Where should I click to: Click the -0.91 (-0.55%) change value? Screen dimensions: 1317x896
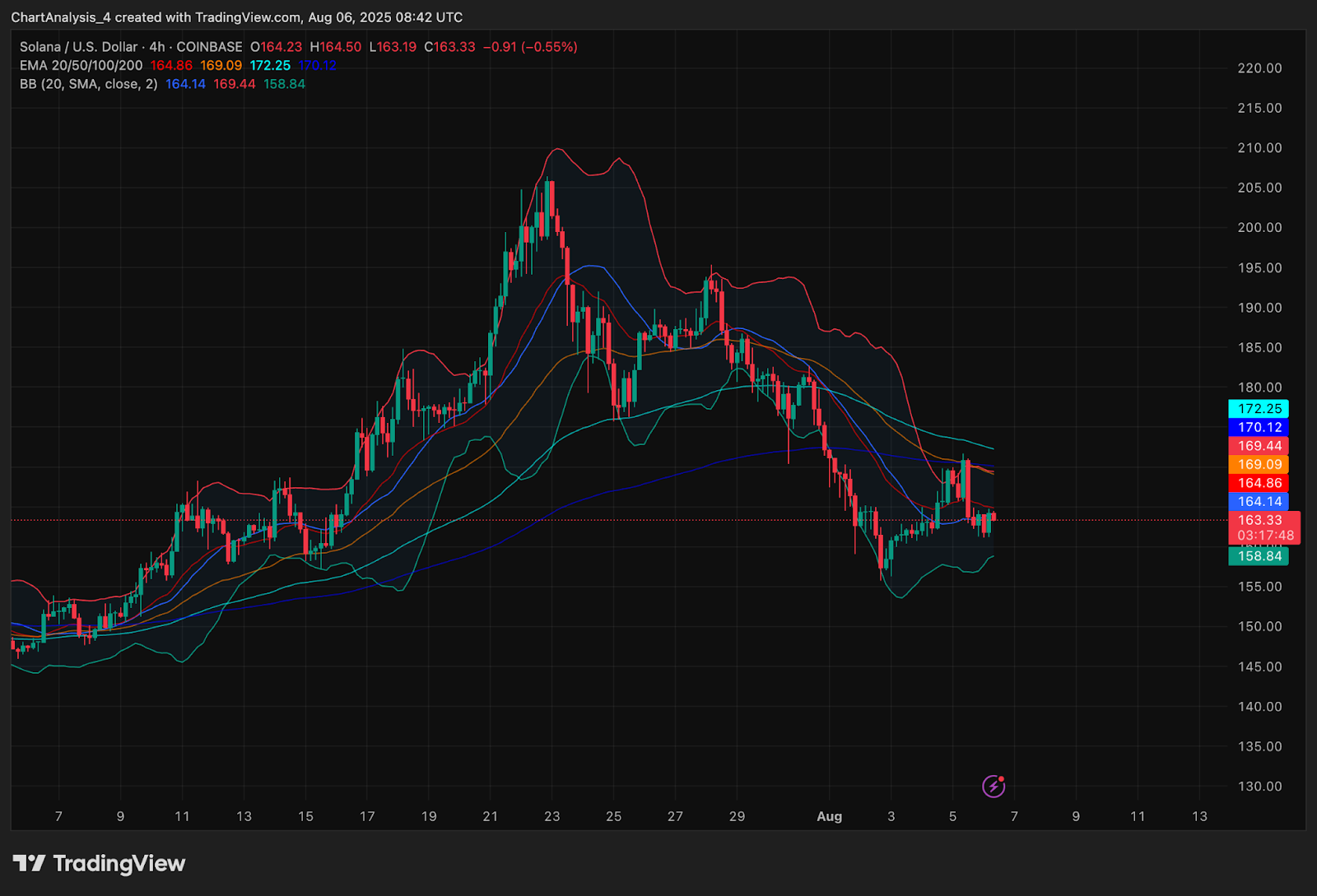pos(530,47)
